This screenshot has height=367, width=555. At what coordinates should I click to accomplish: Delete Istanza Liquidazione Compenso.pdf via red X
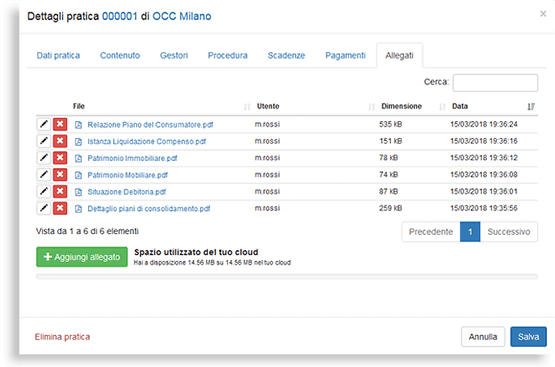click(60, 141)
